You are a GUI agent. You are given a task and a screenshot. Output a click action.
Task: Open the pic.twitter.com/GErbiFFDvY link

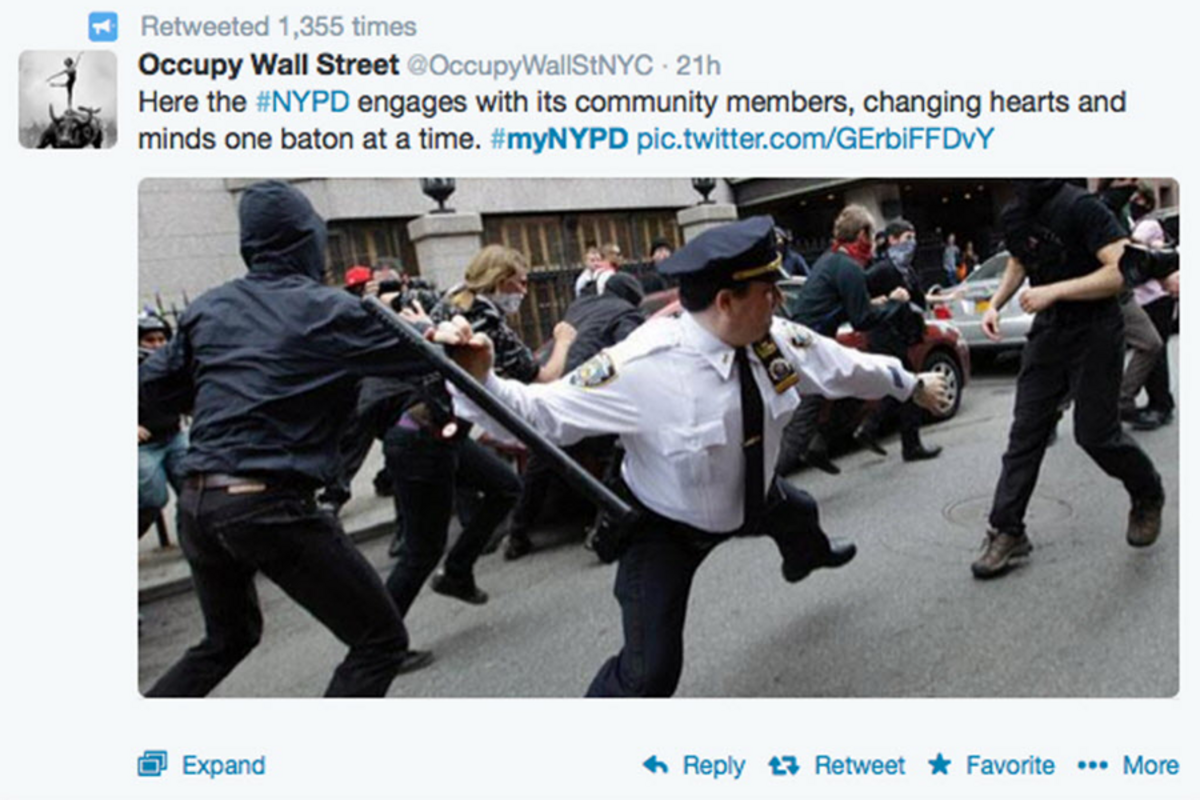(x=816, y=139)
